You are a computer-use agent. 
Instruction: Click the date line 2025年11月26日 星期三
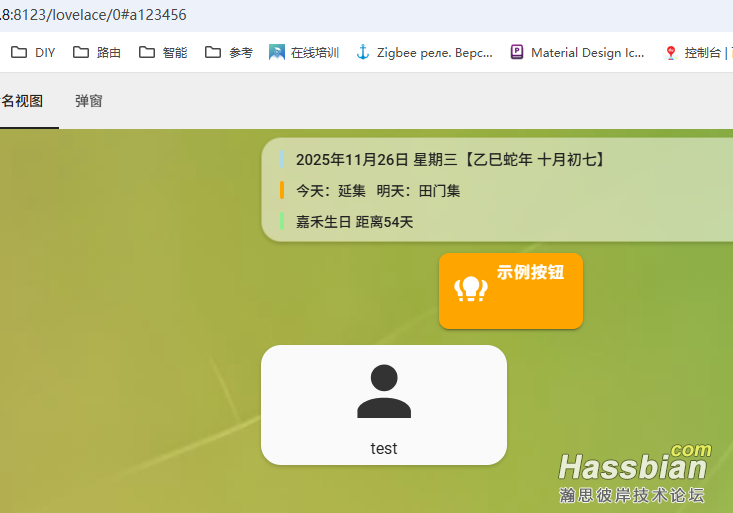pos(451,159)
